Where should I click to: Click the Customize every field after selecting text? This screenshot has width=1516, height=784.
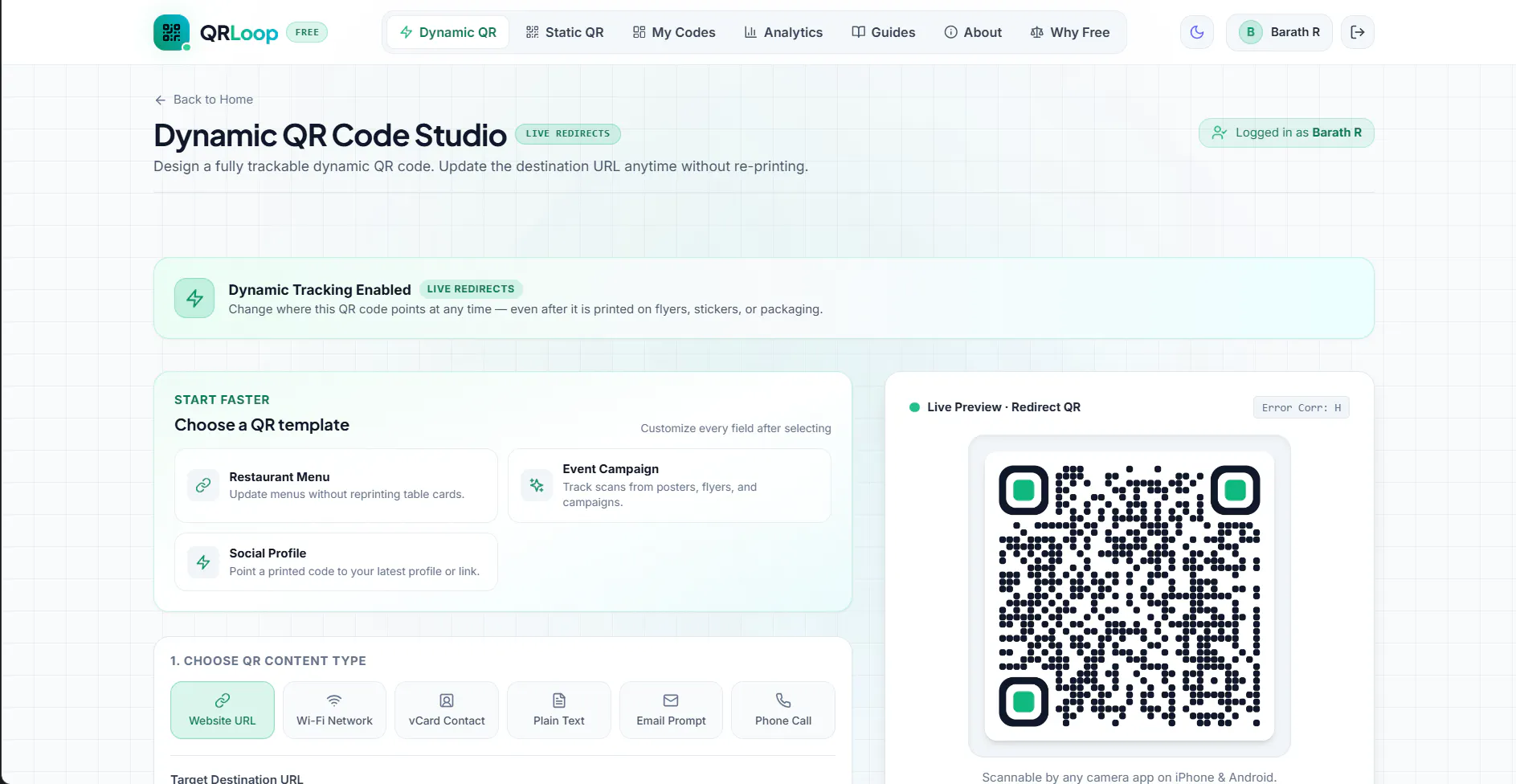coord(736,428)
